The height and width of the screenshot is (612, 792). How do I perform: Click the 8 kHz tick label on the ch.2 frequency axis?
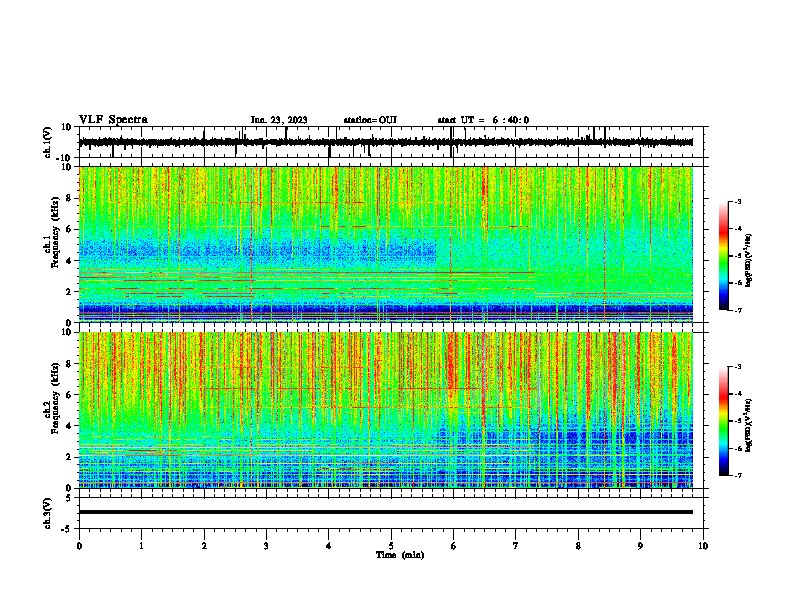[x=69, y=364]
